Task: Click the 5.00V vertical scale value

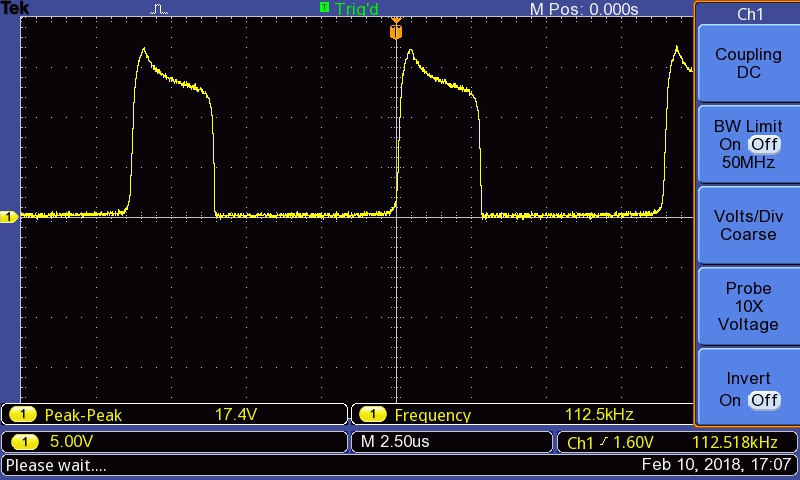Action: coord(71,441)
